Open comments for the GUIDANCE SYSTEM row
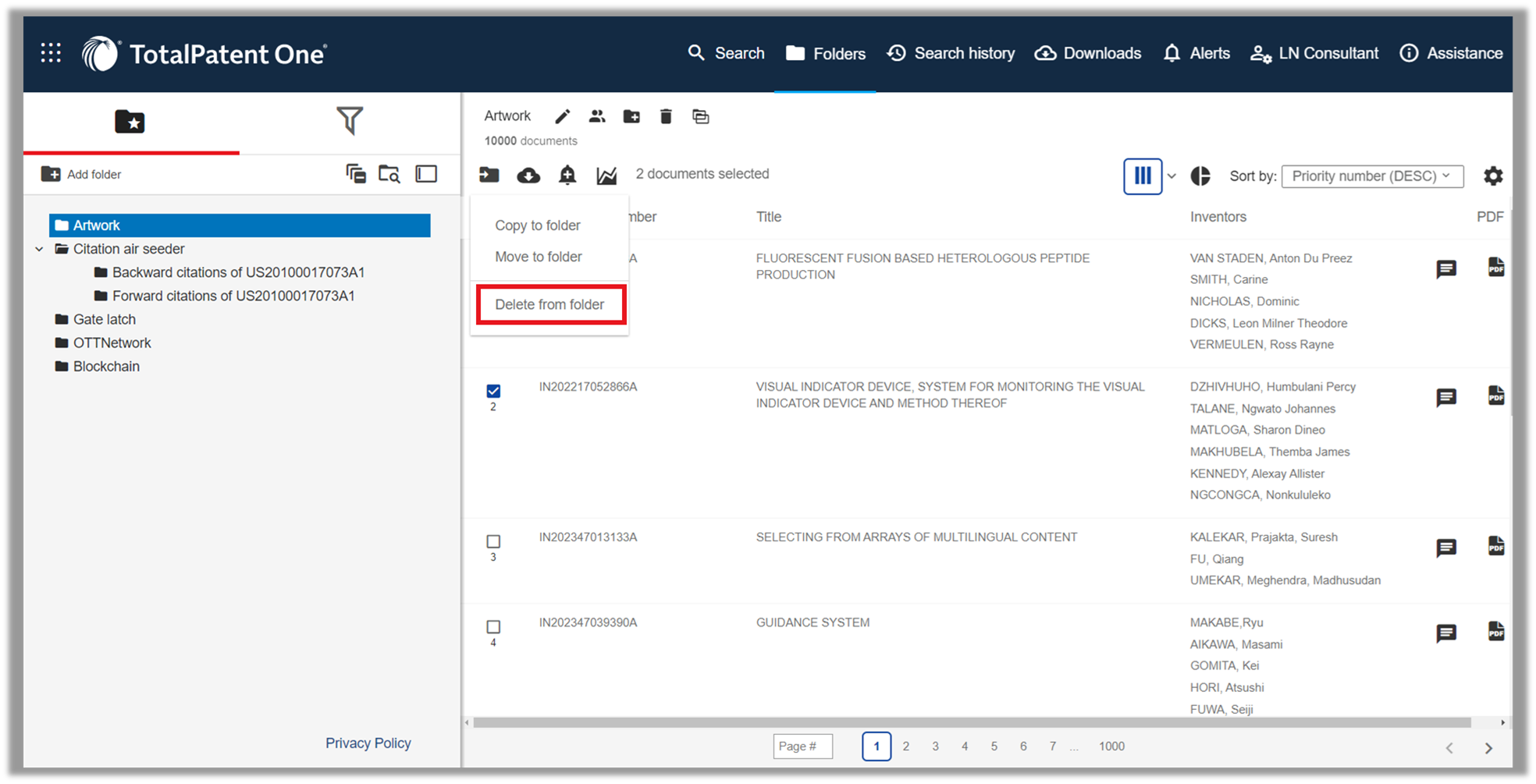 pos(1446,633)
